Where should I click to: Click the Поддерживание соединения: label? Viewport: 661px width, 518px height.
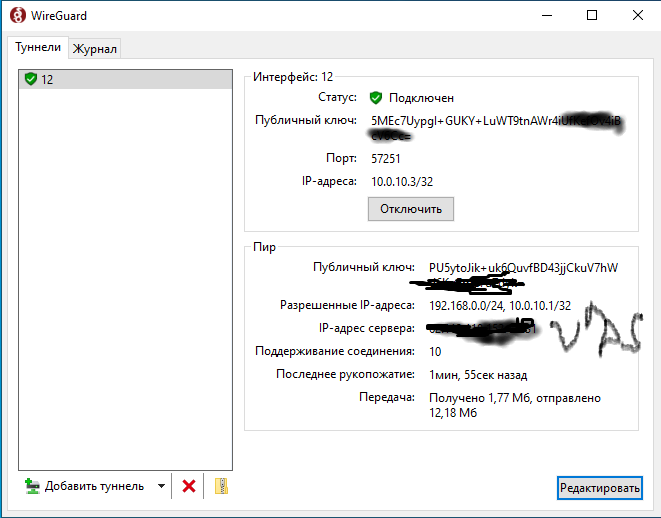[x=335, y=351]
